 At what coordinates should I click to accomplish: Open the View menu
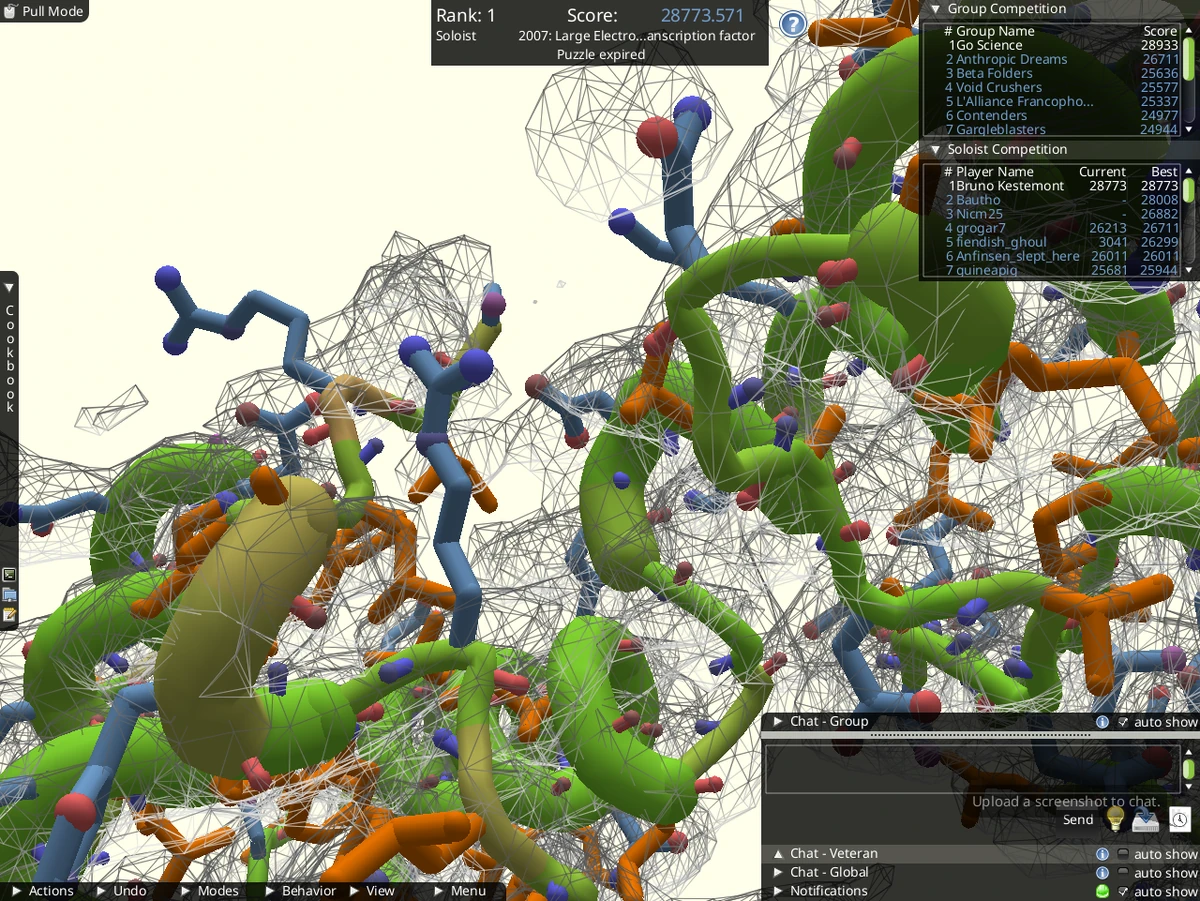tap(371, 891)
